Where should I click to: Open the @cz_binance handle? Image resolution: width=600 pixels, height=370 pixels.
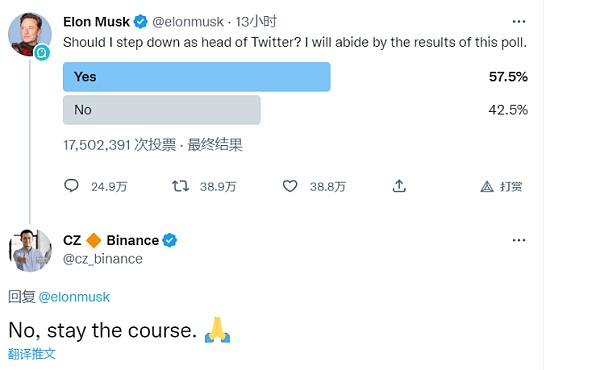[x=103, y=259]
